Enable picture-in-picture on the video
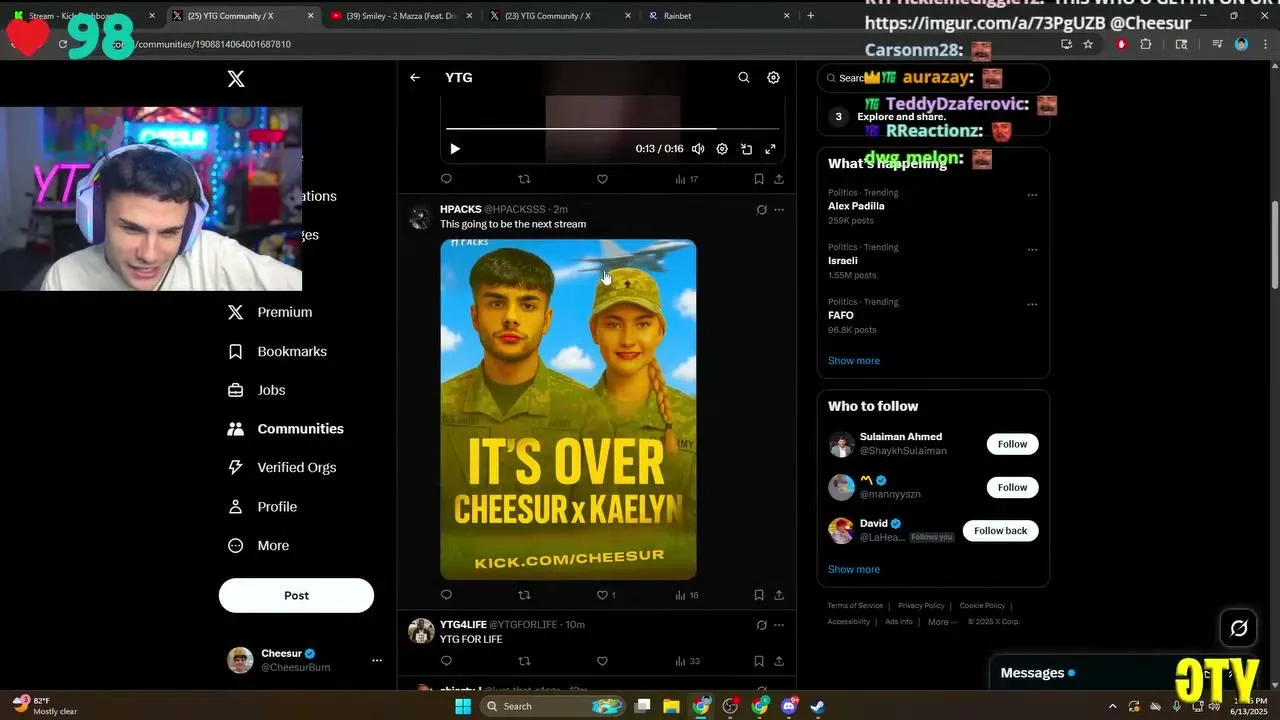 [746, 149]
